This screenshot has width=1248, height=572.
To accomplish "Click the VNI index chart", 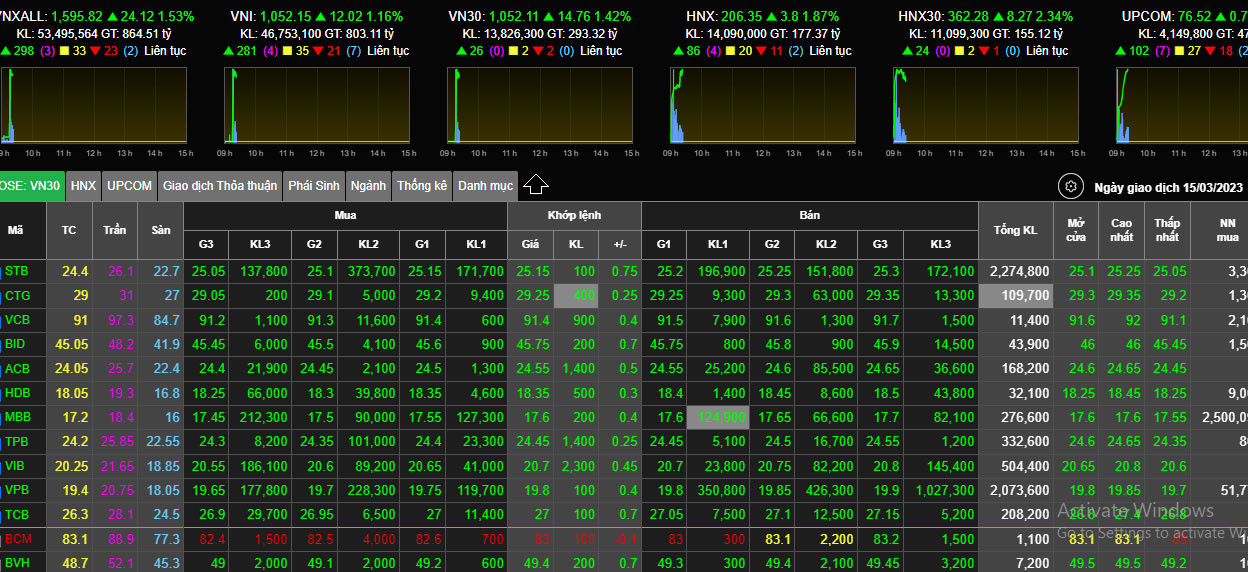I will pos(316,105).
